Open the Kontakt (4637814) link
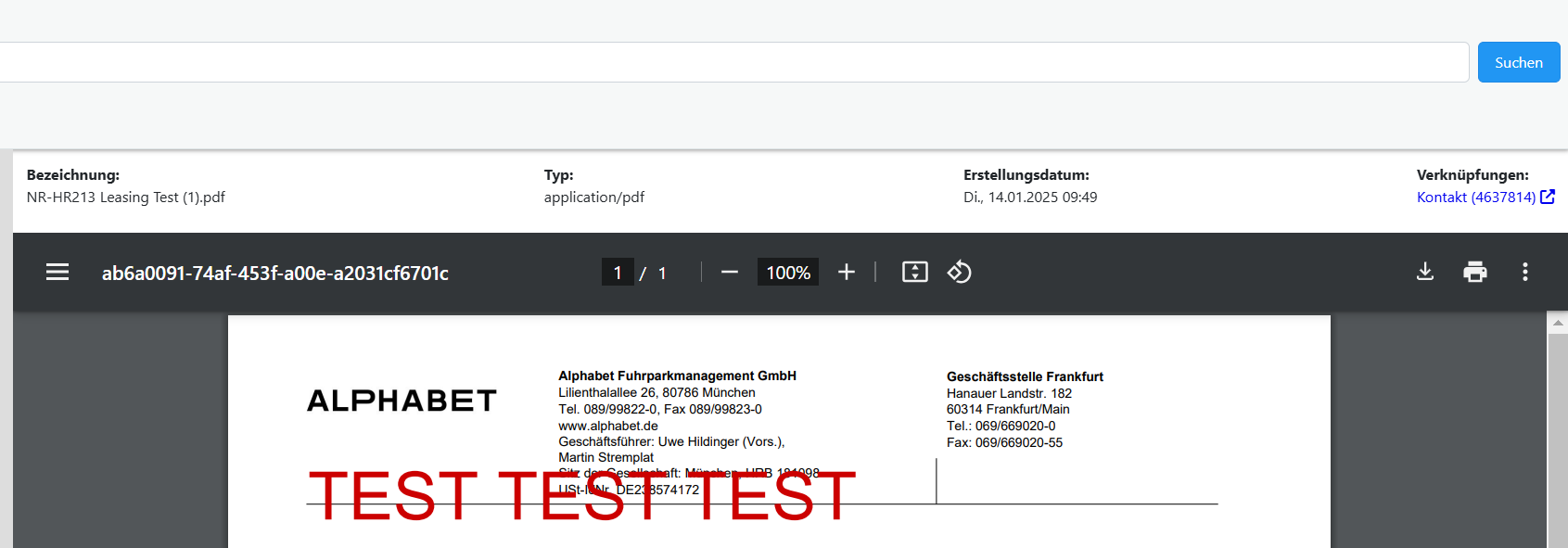This screenshot has width=1568, height=548. [x=1475, y=197]
